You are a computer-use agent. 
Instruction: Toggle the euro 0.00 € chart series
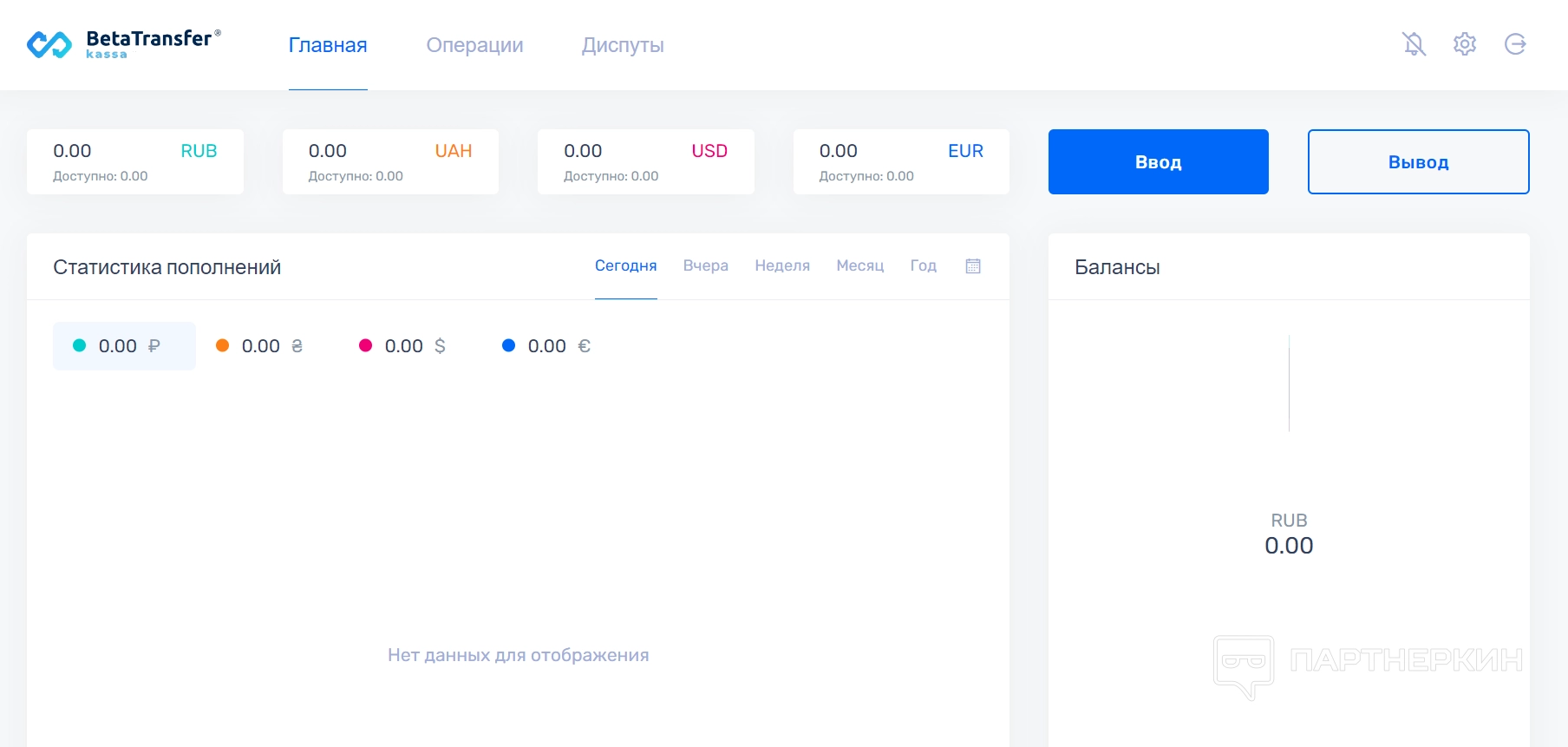click(546, 346)
